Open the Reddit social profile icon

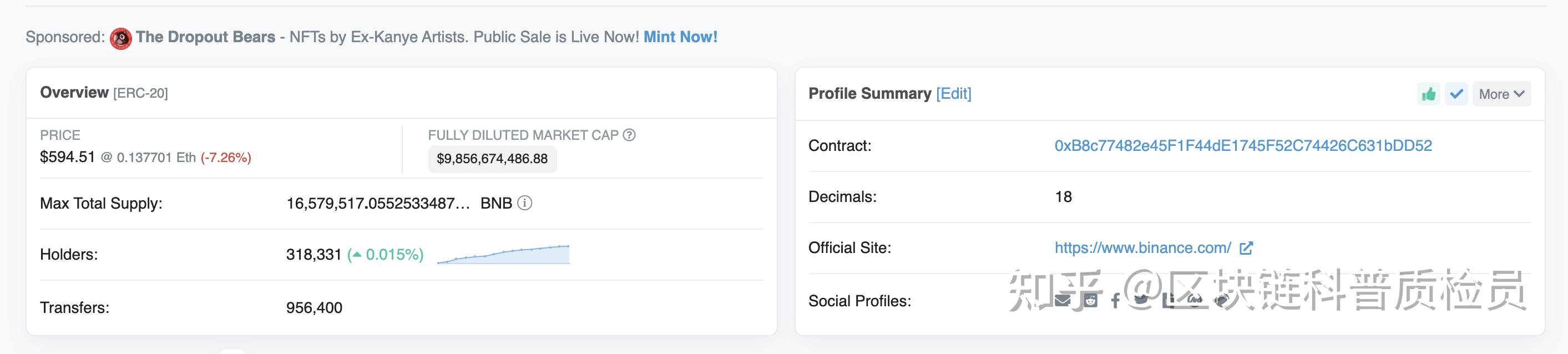pos(1090,301)
